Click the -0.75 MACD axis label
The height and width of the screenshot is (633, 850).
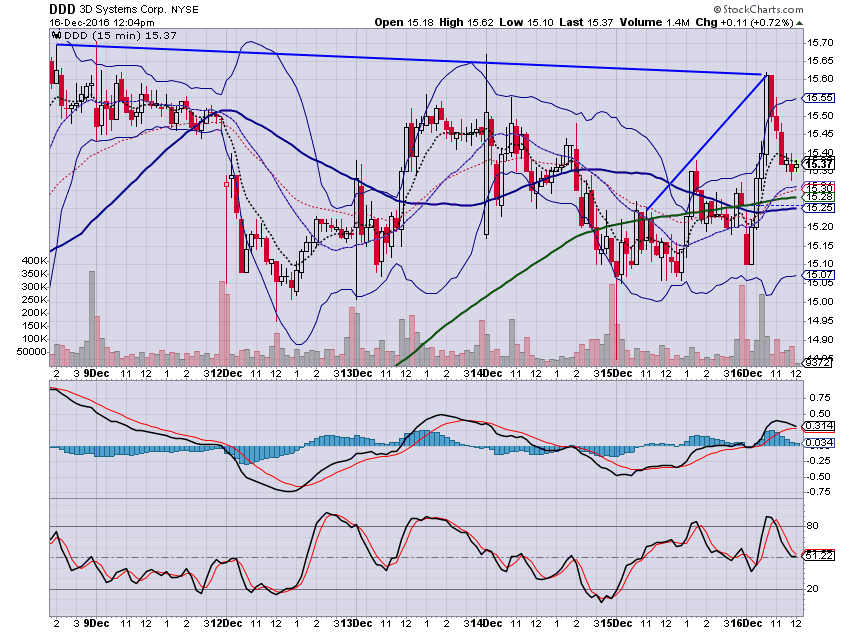819,492
